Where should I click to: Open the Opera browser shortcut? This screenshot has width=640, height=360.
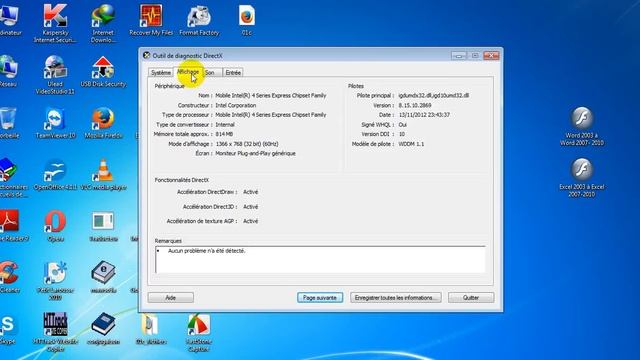pos(55,226)
